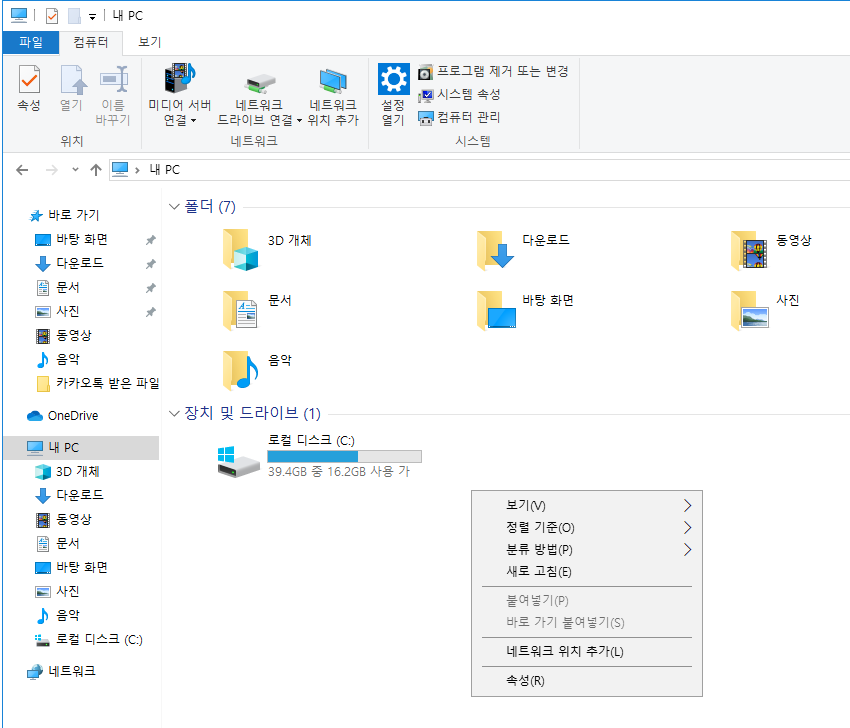Click 로컬 디스크 (C:) in navigation tree
The height and width of the screenshot is (728, 850).
tap(99, 640)
